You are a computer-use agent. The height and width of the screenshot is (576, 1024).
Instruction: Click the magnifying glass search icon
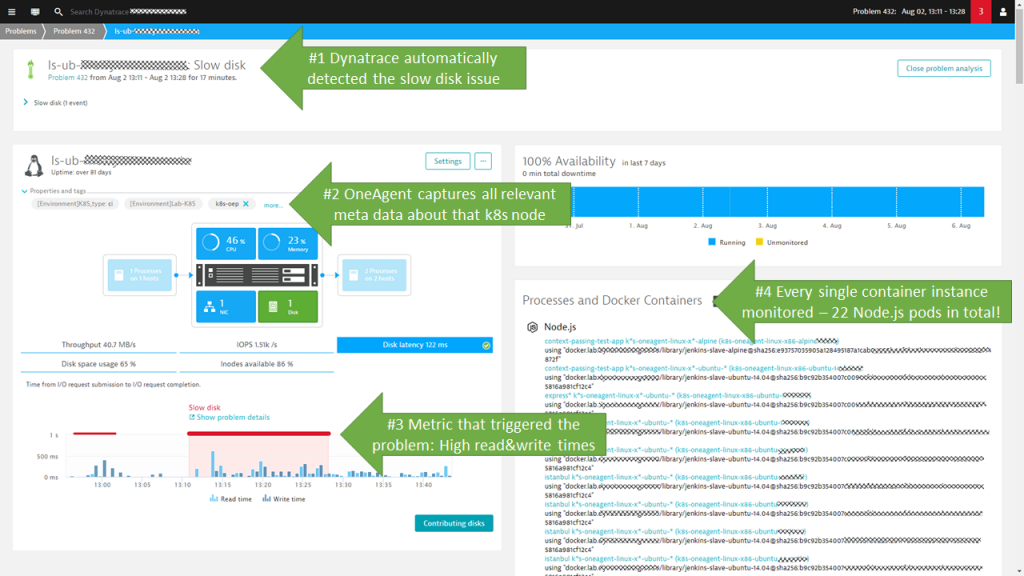[x=58, y=12]
